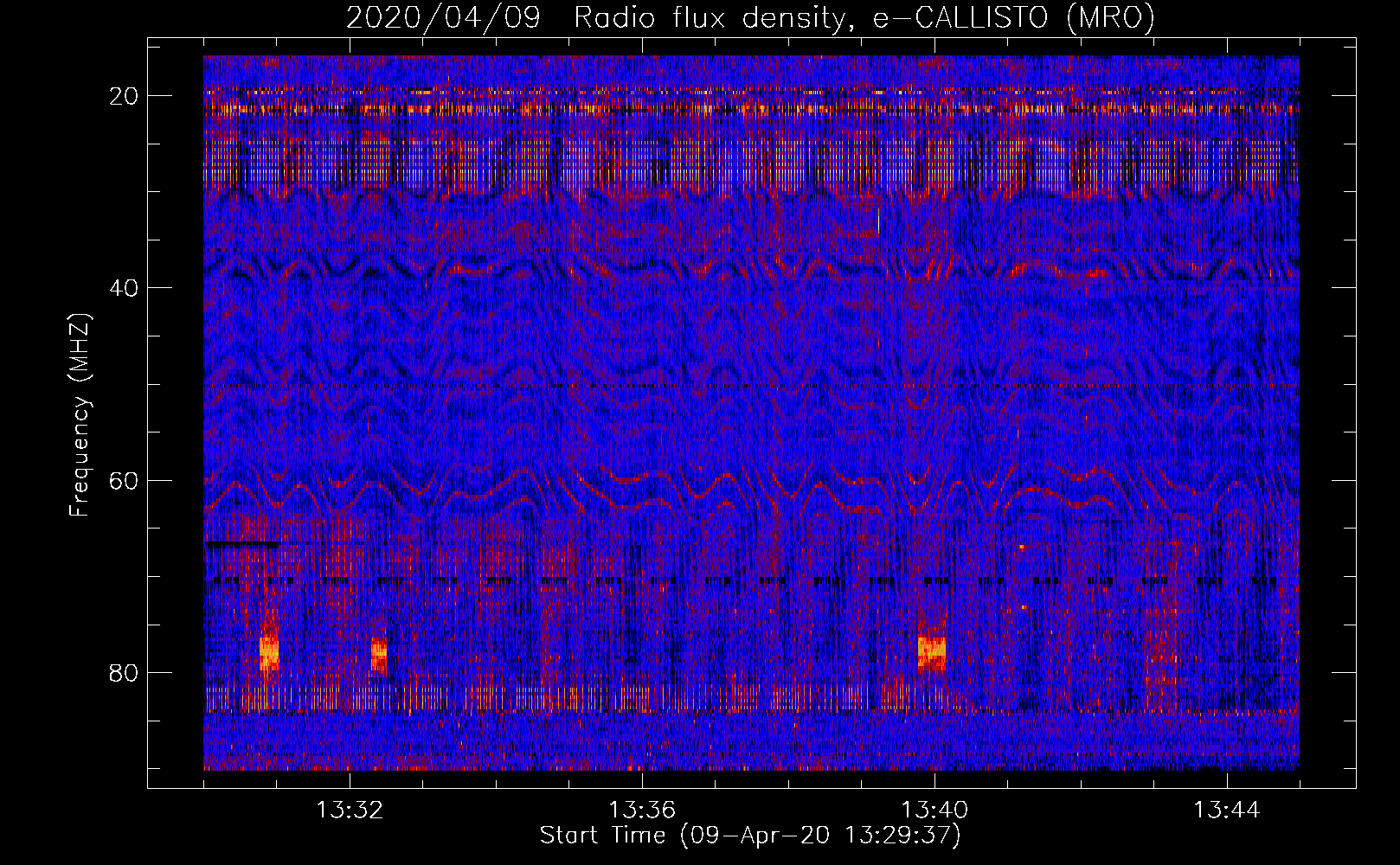Click the 40 MHz frequency tick label
1400x865 pixels.
124,288
